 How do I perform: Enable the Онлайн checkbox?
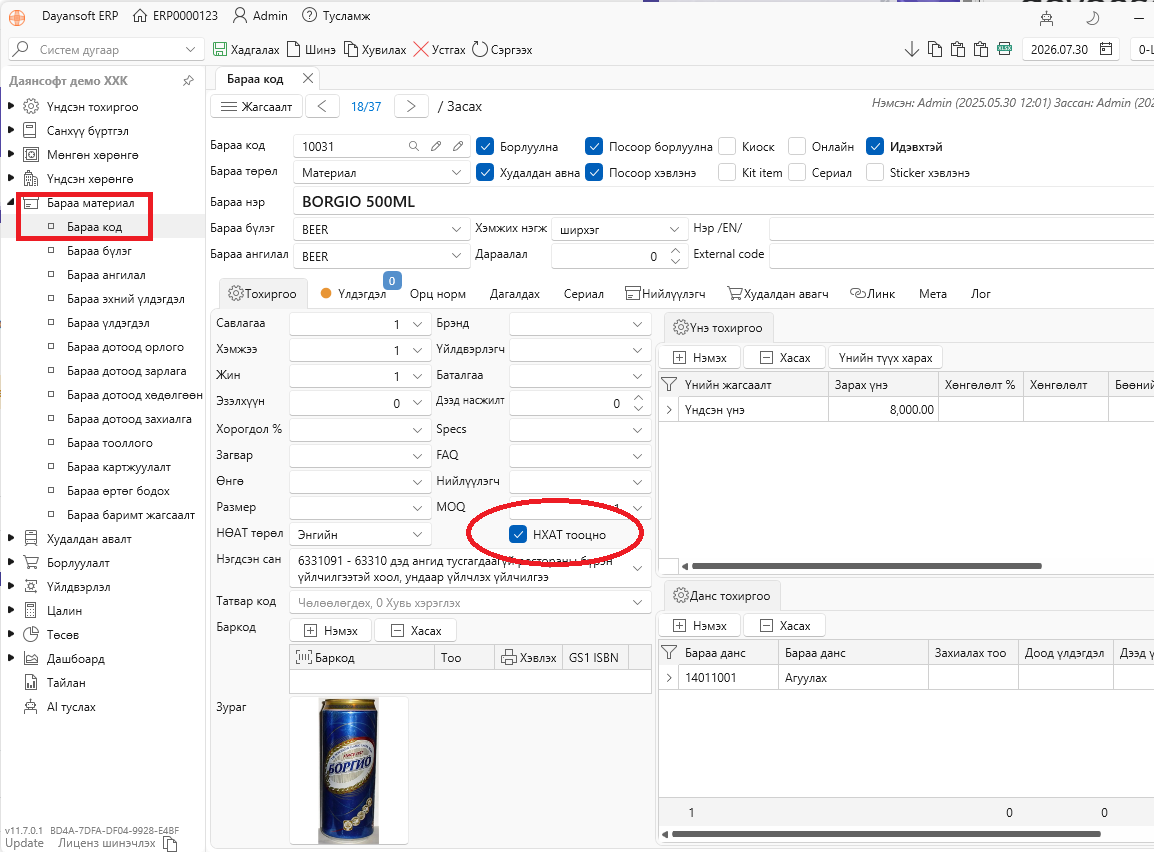pos(796,146)
